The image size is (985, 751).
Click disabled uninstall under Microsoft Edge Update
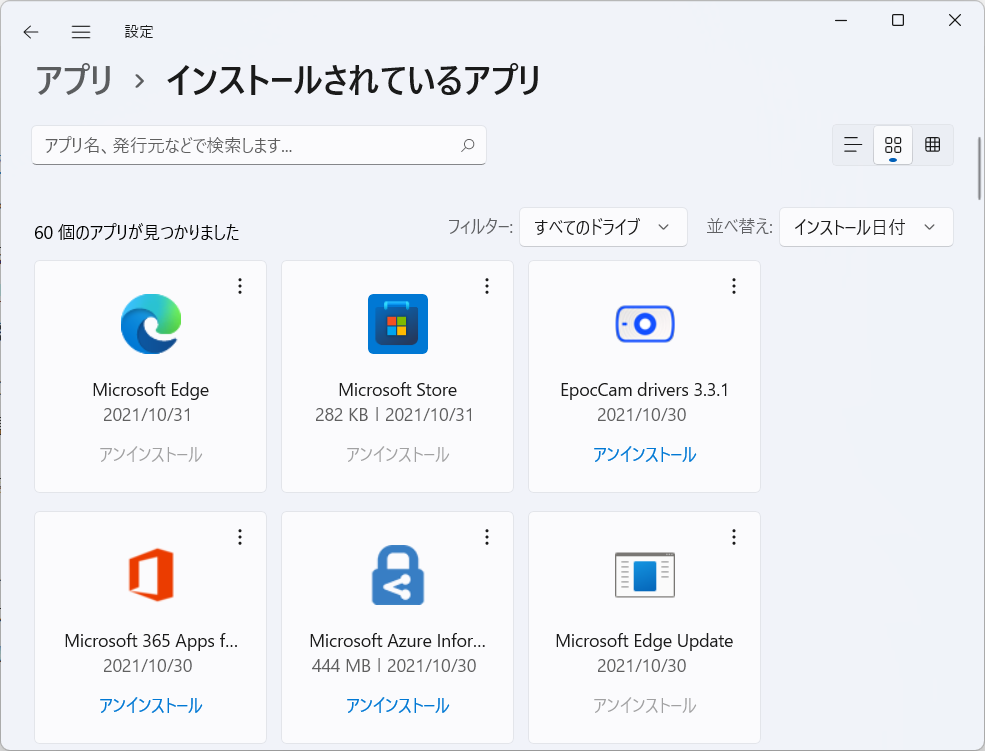click(x=645, y=706)
